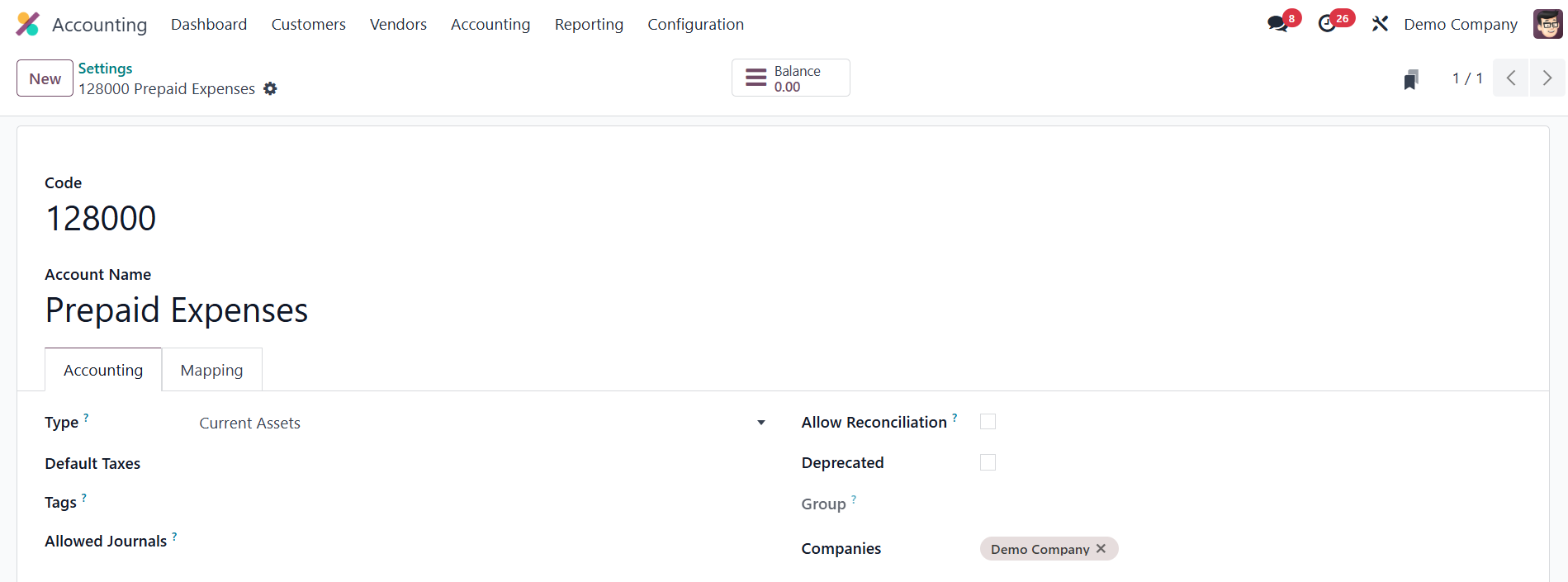1568x582 pixels.
Task: Click the bookmark icon near the pager
Action: point(1411,79)
